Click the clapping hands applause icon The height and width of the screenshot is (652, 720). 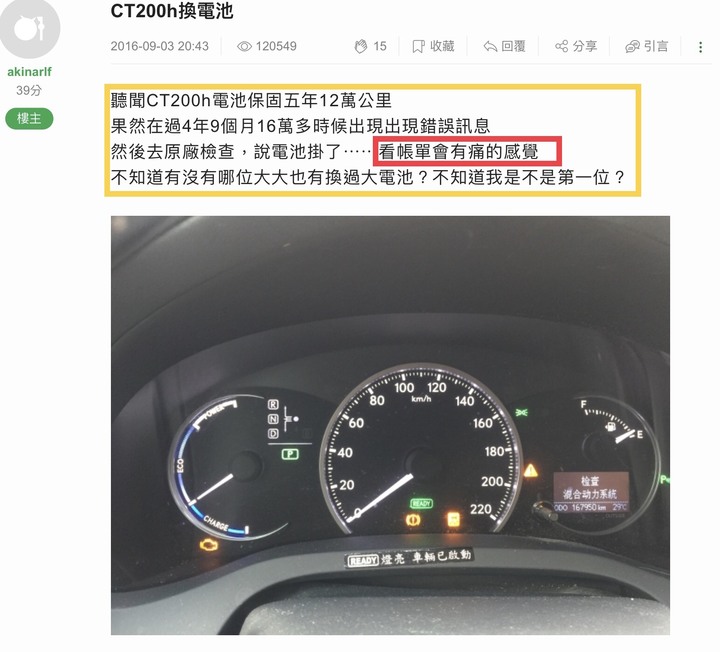coord(361,46)
